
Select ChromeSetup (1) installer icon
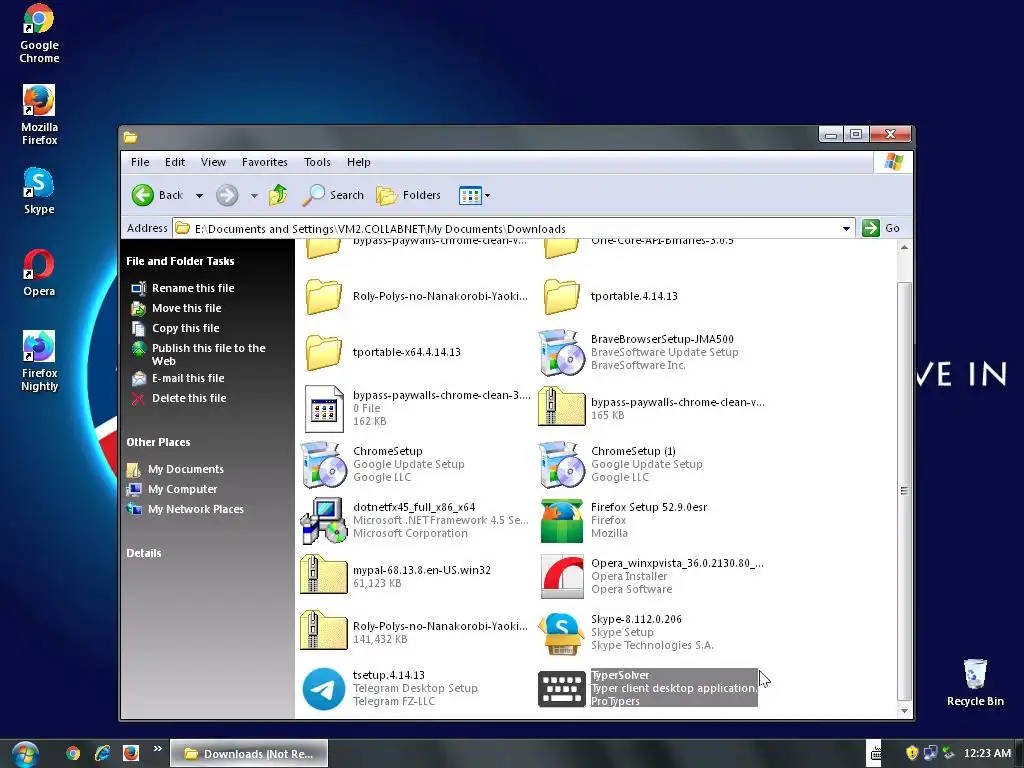[x=561, y=465]
